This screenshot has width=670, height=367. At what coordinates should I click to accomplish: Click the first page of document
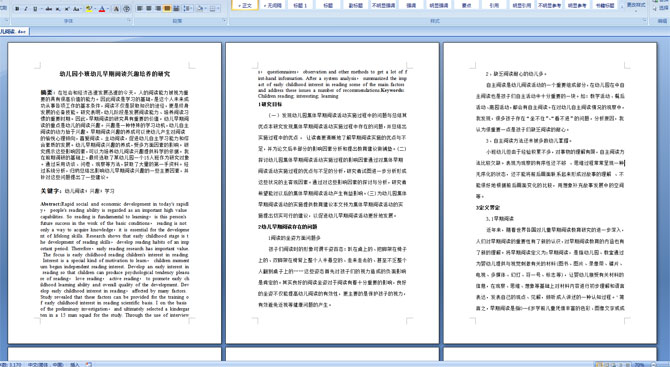[115, 193]
